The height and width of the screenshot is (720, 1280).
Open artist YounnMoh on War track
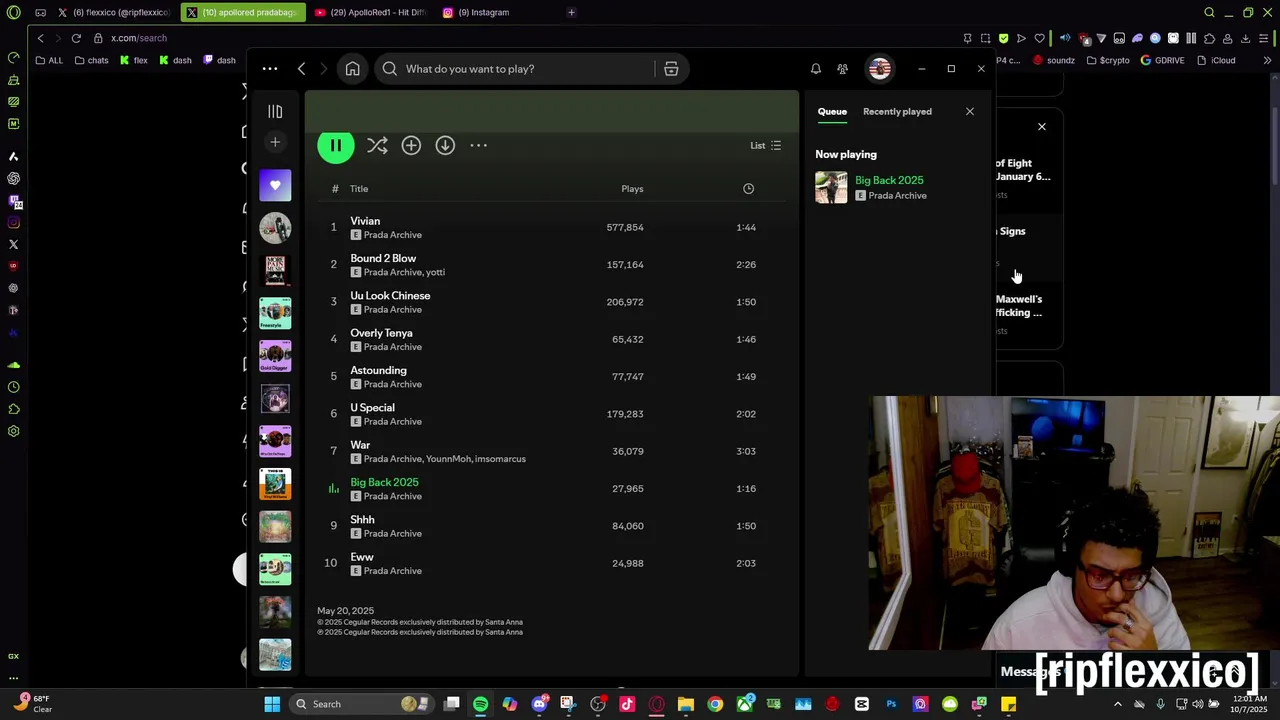point(448,459)
